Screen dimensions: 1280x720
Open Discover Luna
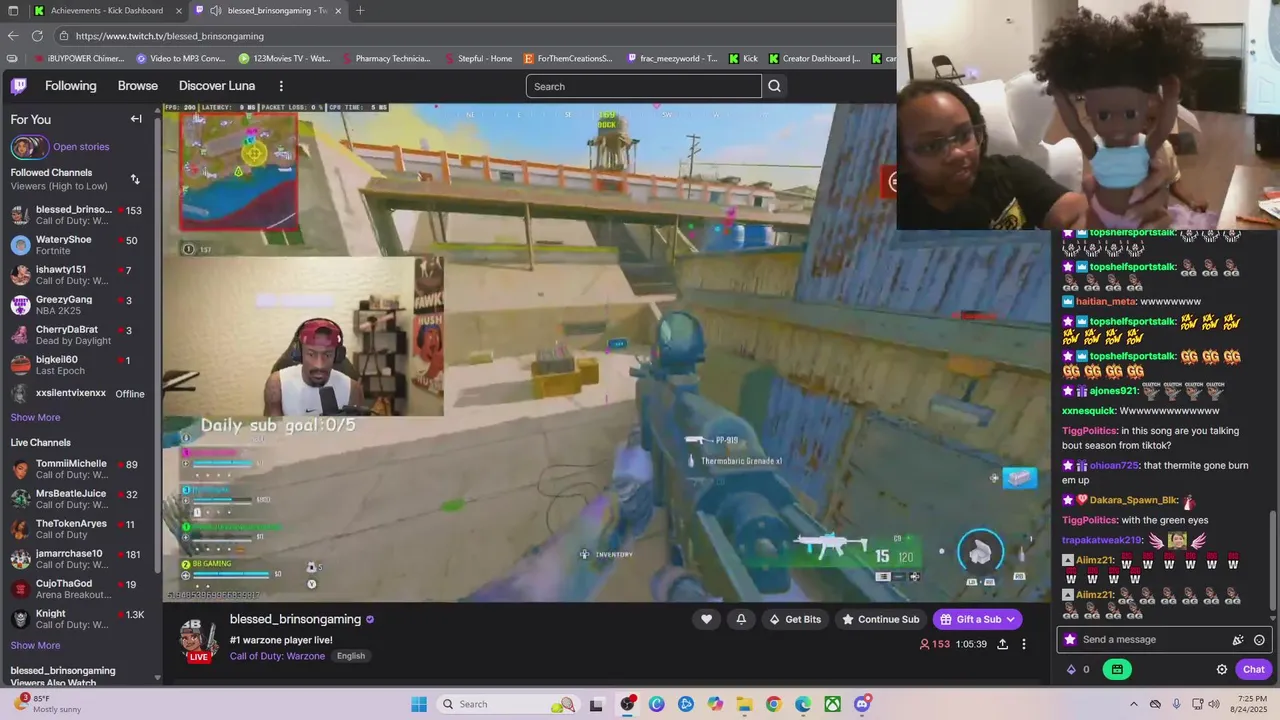coord(217,86)
